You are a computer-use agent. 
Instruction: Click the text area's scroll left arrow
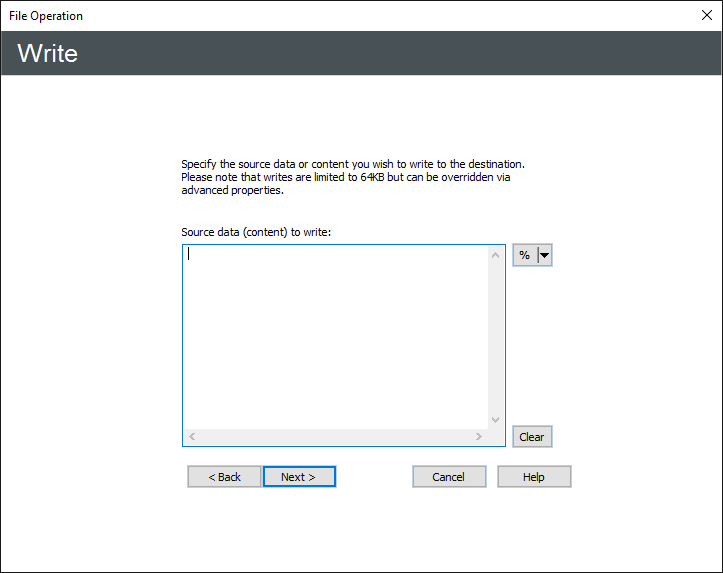192,437
